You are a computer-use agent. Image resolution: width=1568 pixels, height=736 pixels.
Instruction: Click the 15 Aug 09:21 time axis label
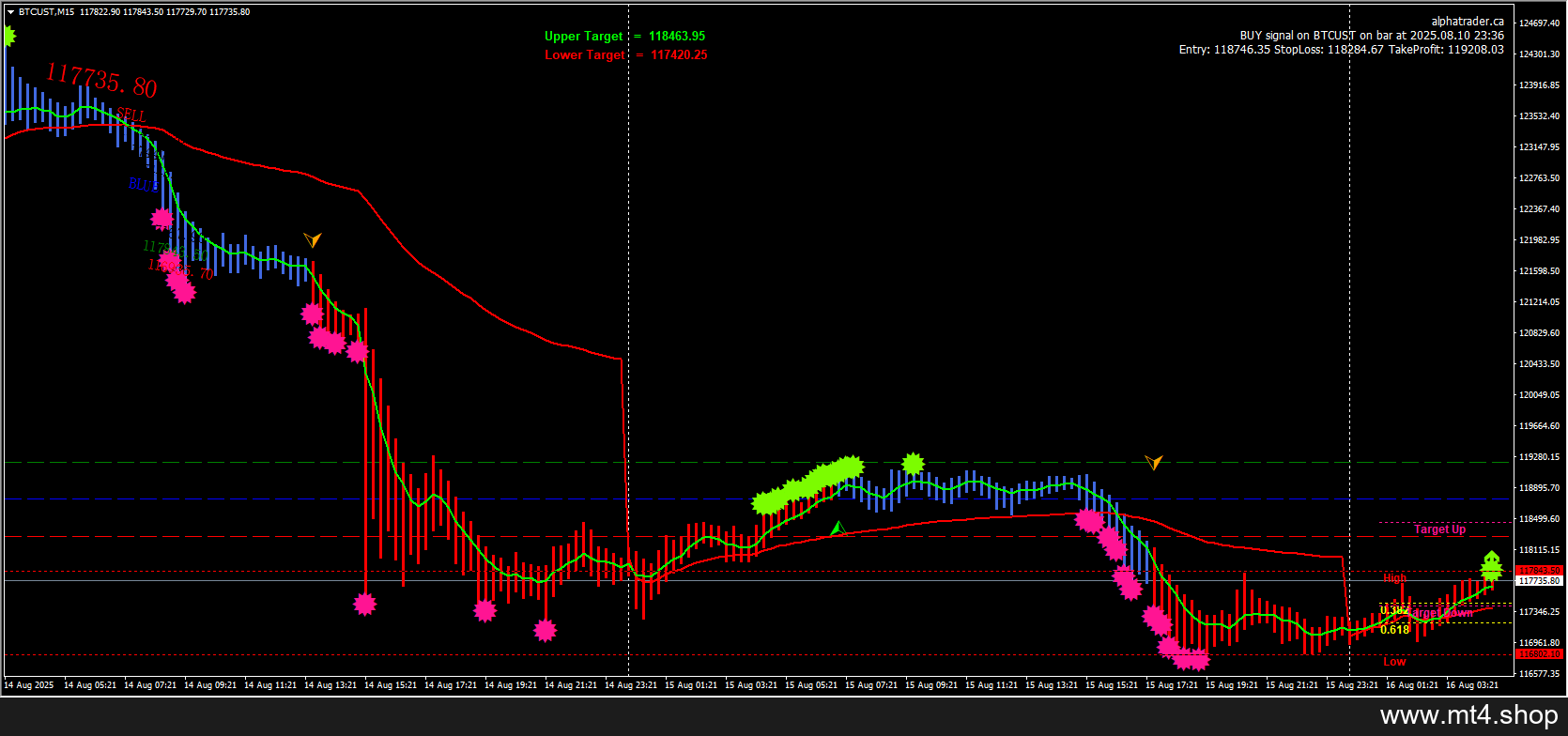point(931,685)
